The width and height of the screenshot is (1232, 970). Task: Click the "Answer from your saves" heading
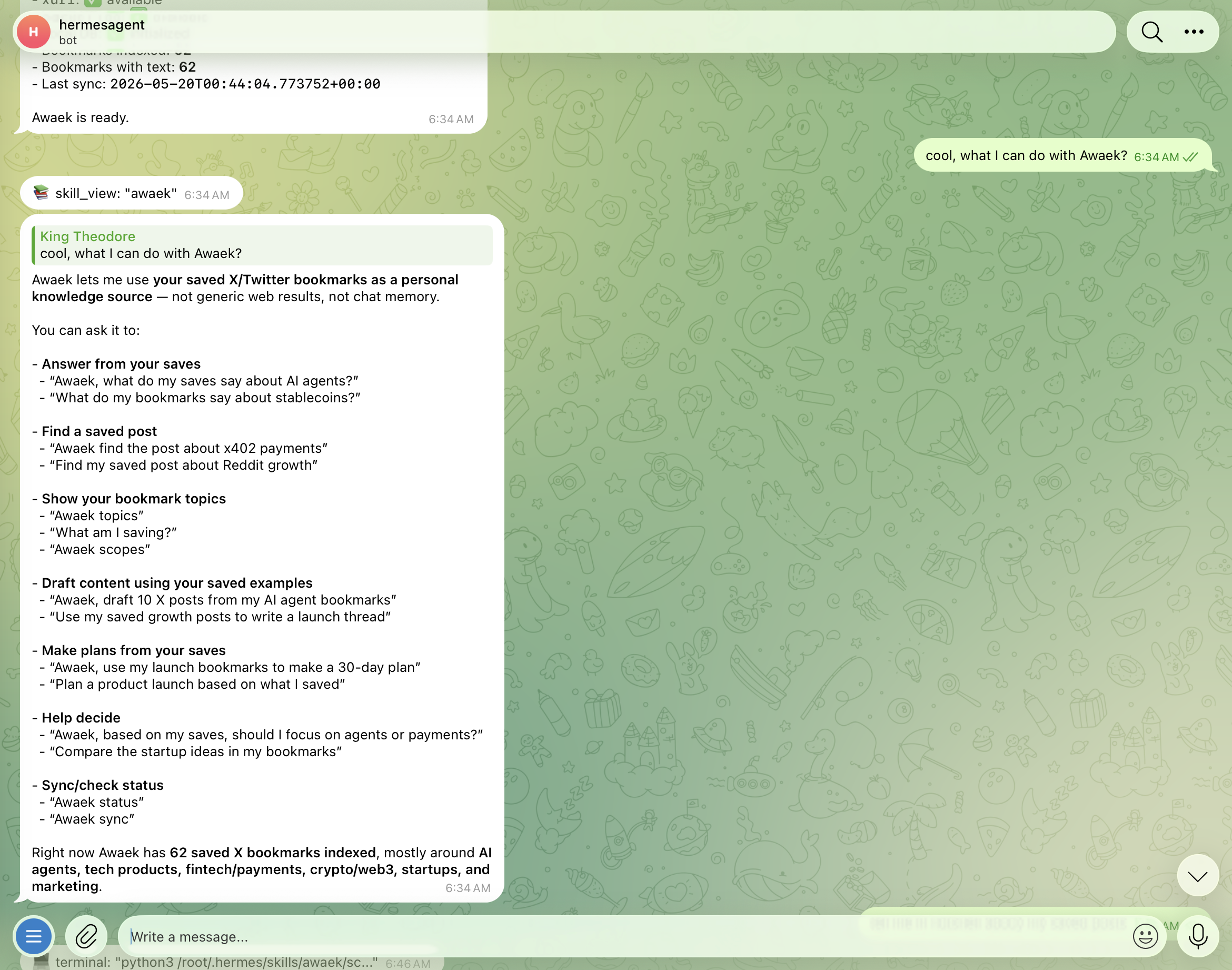tap(121, 364)
